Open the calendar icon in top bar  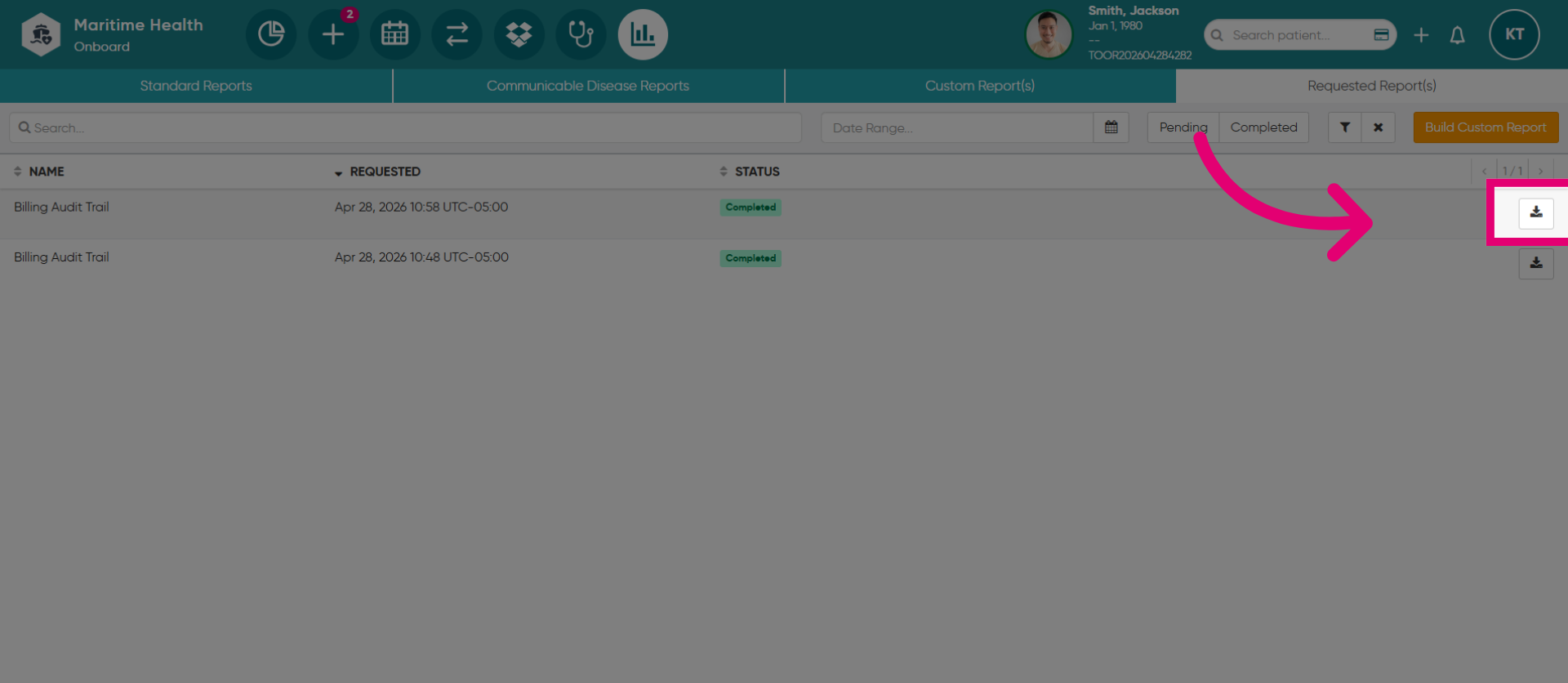click(395, 34)
